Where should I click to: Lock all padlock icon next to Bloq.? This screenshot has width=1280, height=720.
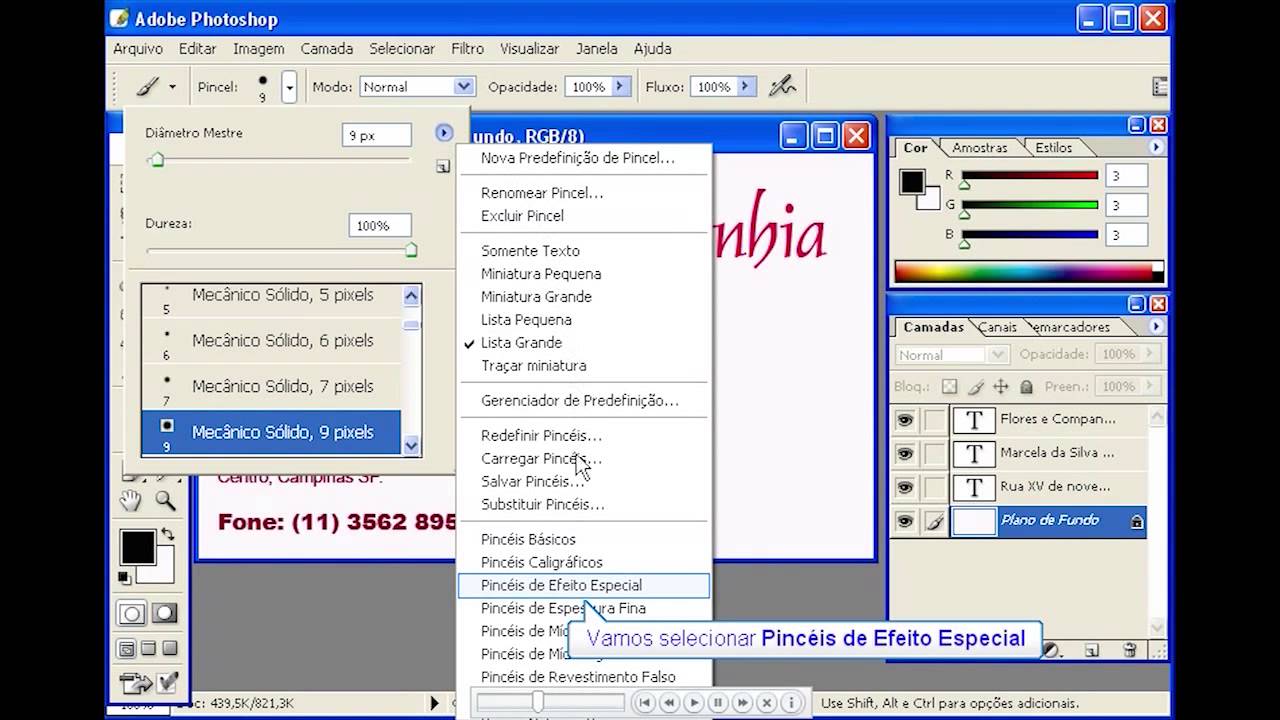pos(1026,386)
